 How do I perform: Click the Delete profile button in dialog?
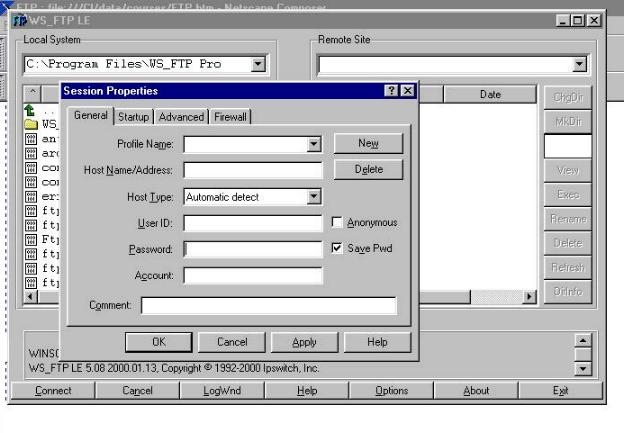pos(369,170)
